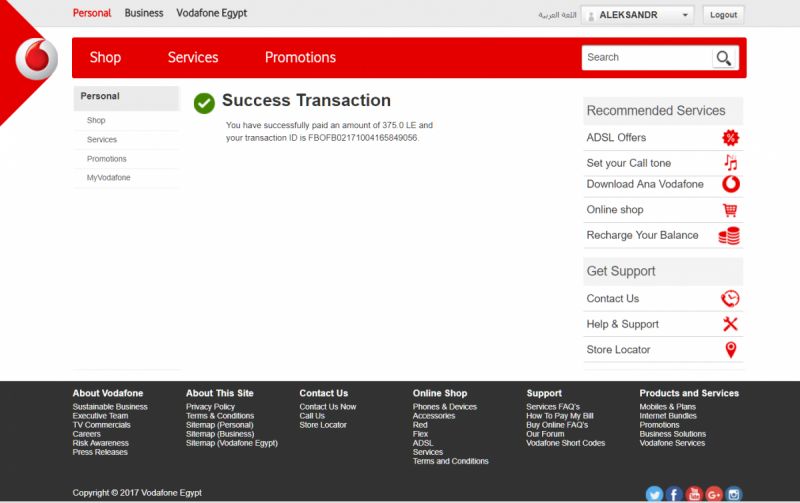This screenshot has height=503, width=800.
Task: Open Vodafone Facebook page icon
Action: tap(674, 494)
